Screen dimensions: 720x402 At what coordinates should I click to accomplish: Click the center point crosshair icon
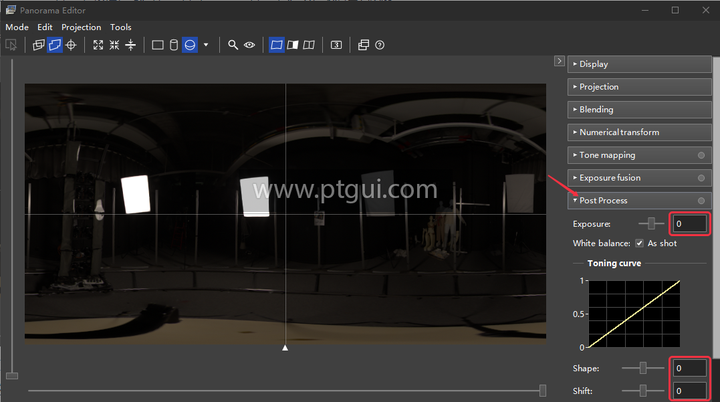pos(71,45)
